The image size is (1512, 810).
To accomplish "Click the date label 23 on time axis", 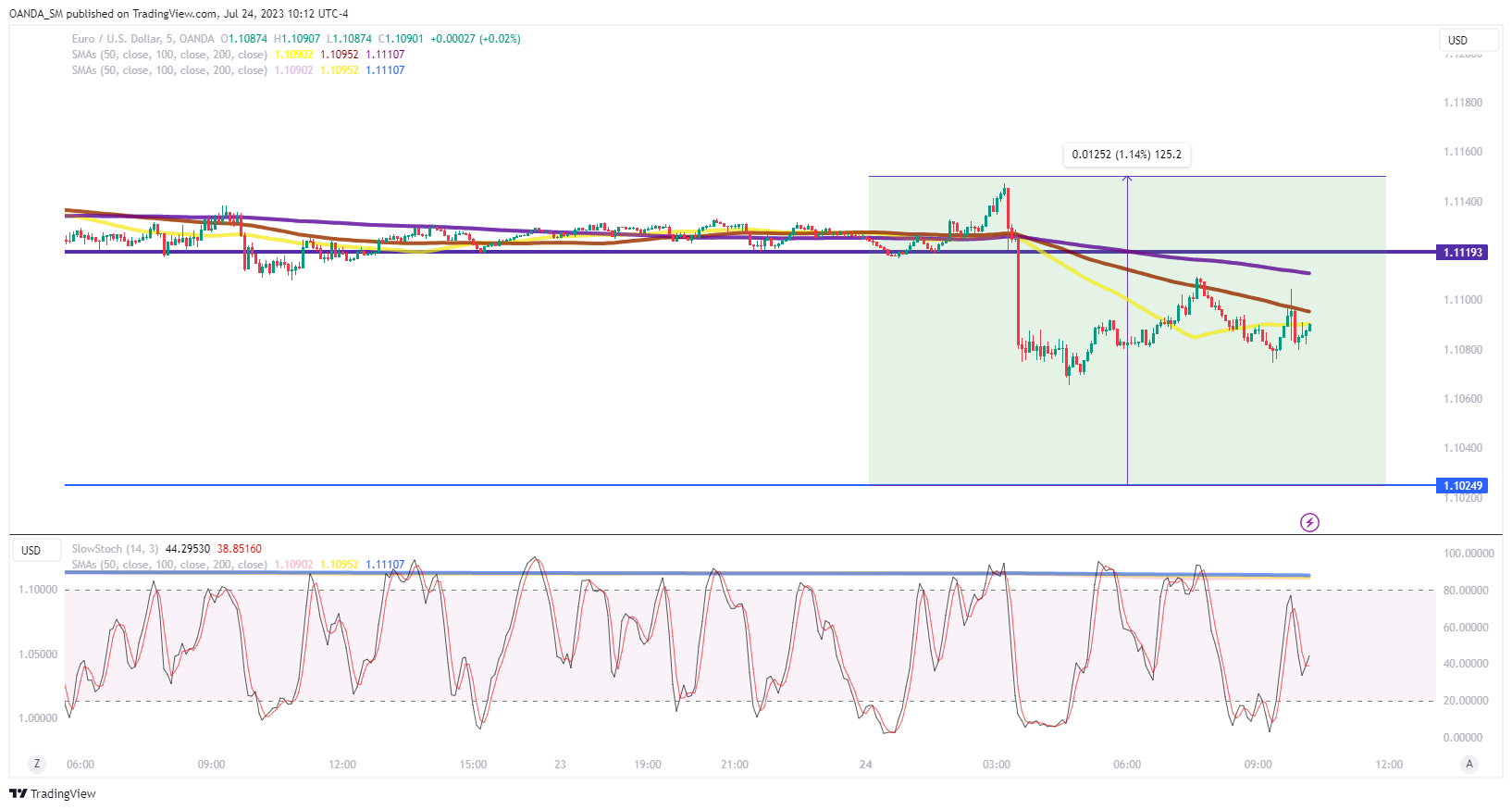I will [560, 765].
